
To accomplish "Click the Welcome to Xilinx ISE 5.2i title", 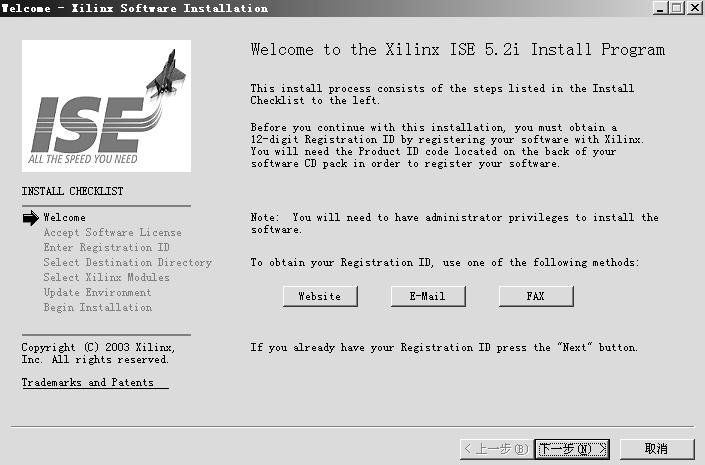I will 458,49.
